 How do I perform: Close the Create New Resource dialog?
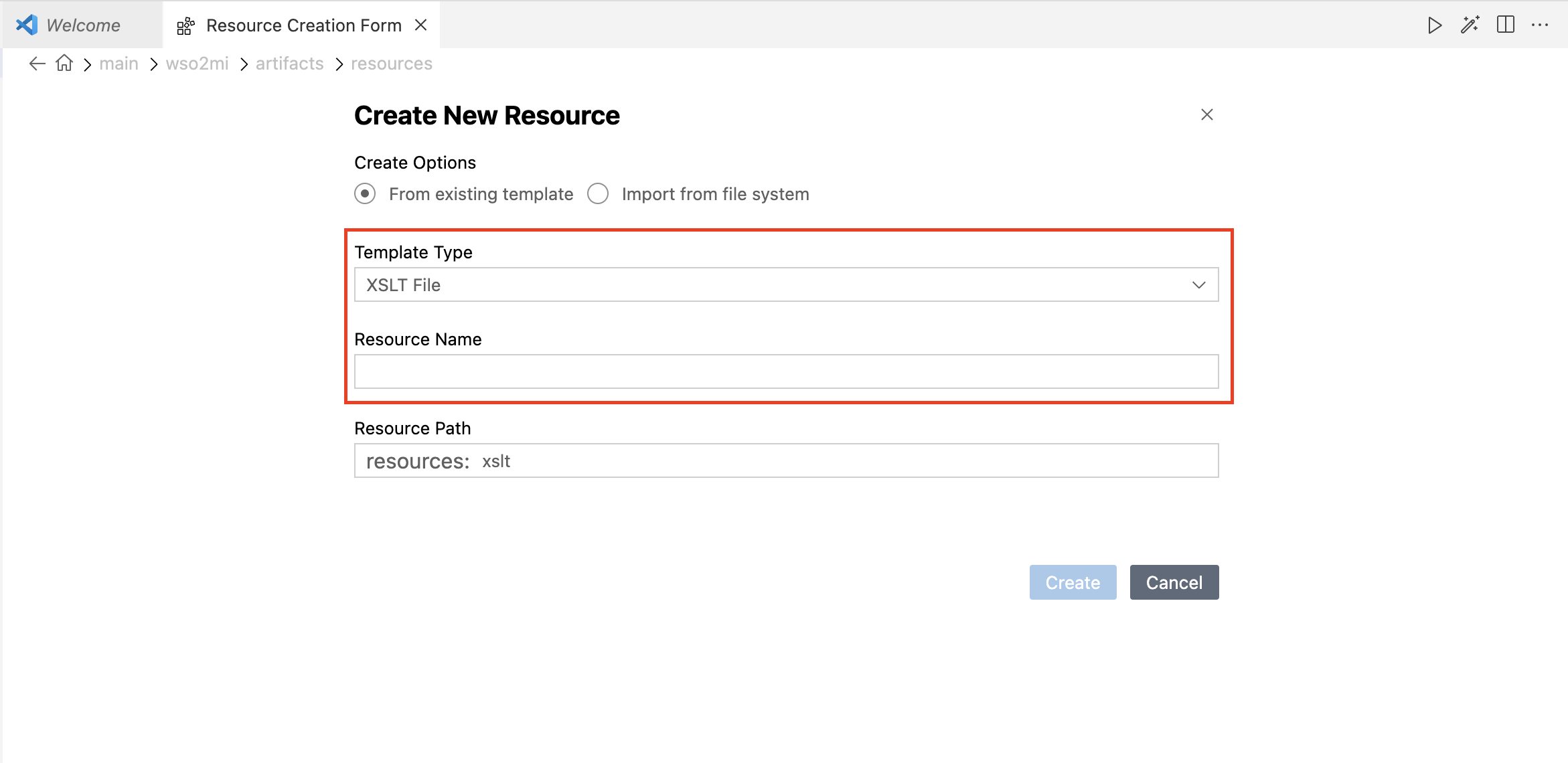(1206, 115)
